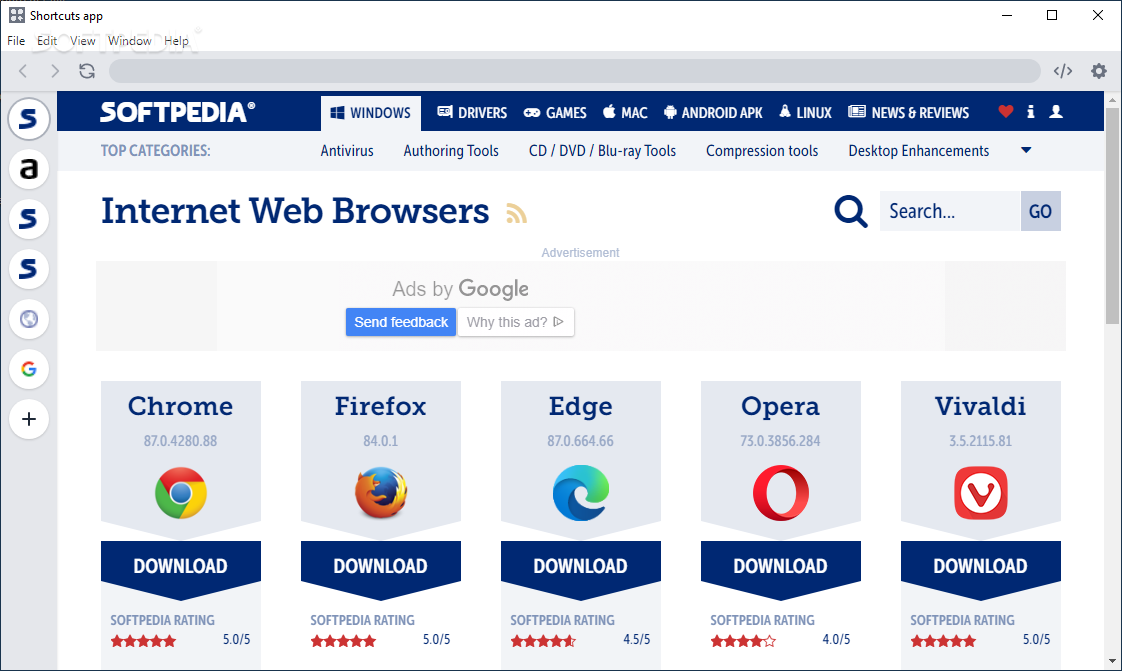Click the Edge browser logo
The height and width of the screenshot is (671, 1122).
pyautogui.click(x=580, y=493)
